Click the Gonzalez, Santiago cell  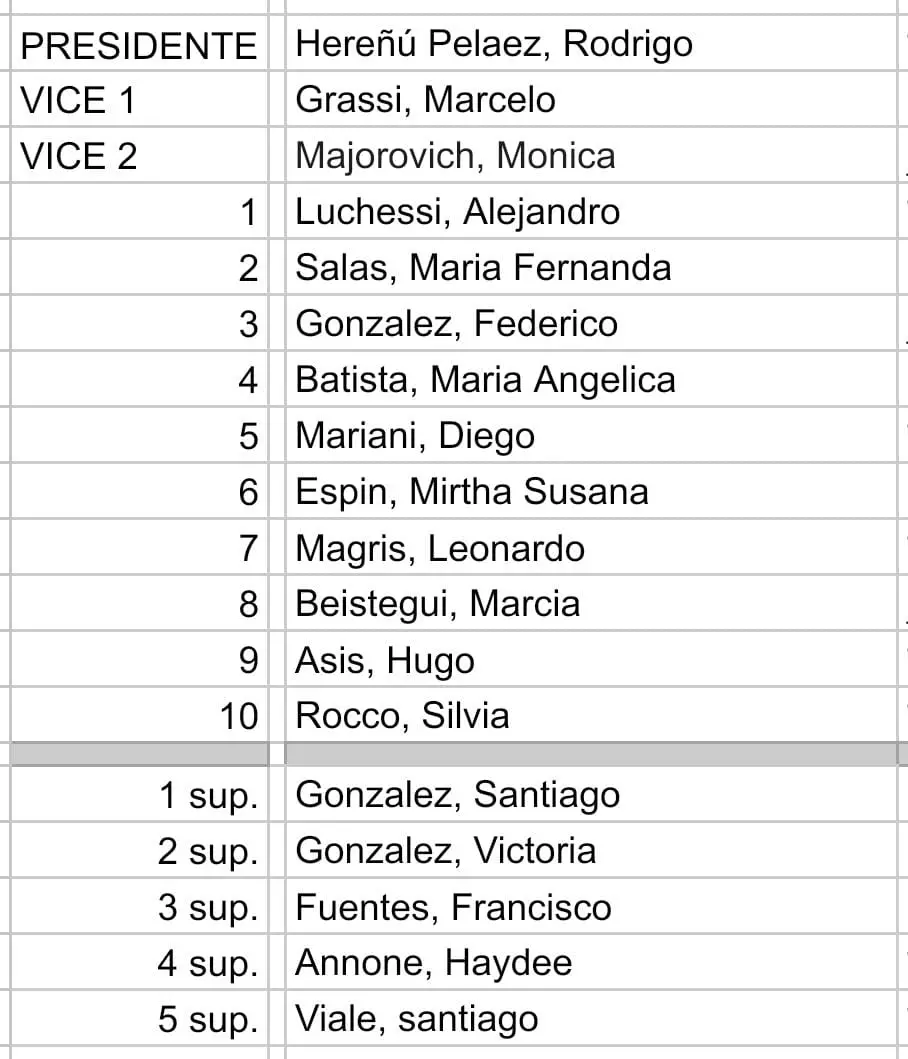[x=458, y=795]
